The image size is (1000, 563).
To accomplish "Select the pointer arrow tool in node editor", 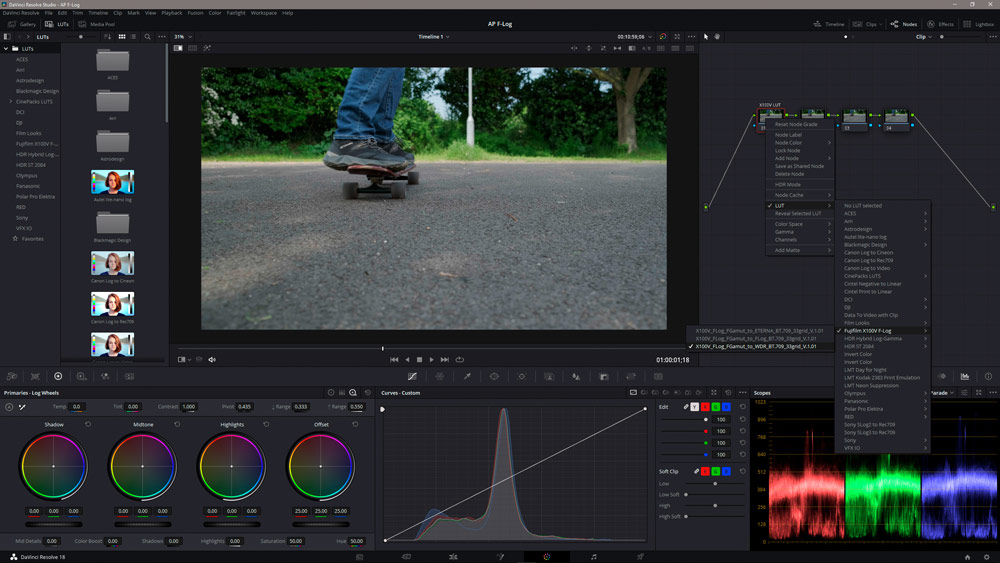I will [x=705, y=37].
